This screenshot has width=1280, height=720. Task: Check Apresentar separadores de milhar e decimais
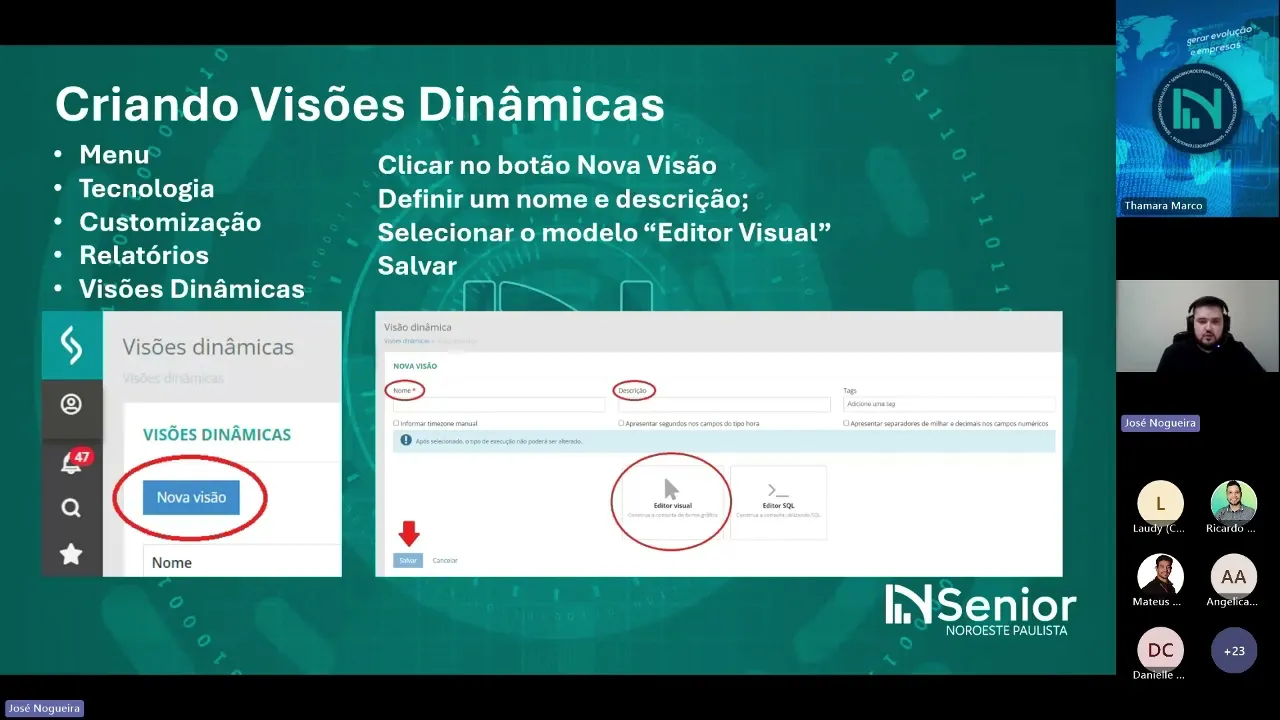846,423
